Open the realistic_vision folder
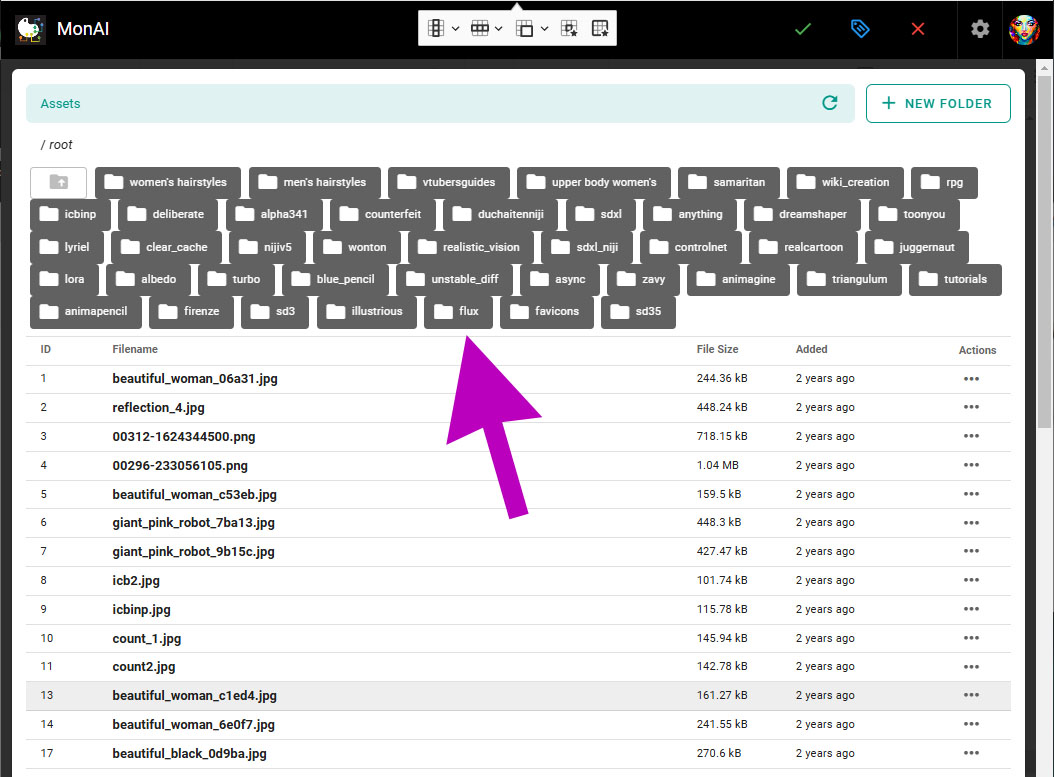Viewport: 1055px width, 777px height. tap(470, 247)
